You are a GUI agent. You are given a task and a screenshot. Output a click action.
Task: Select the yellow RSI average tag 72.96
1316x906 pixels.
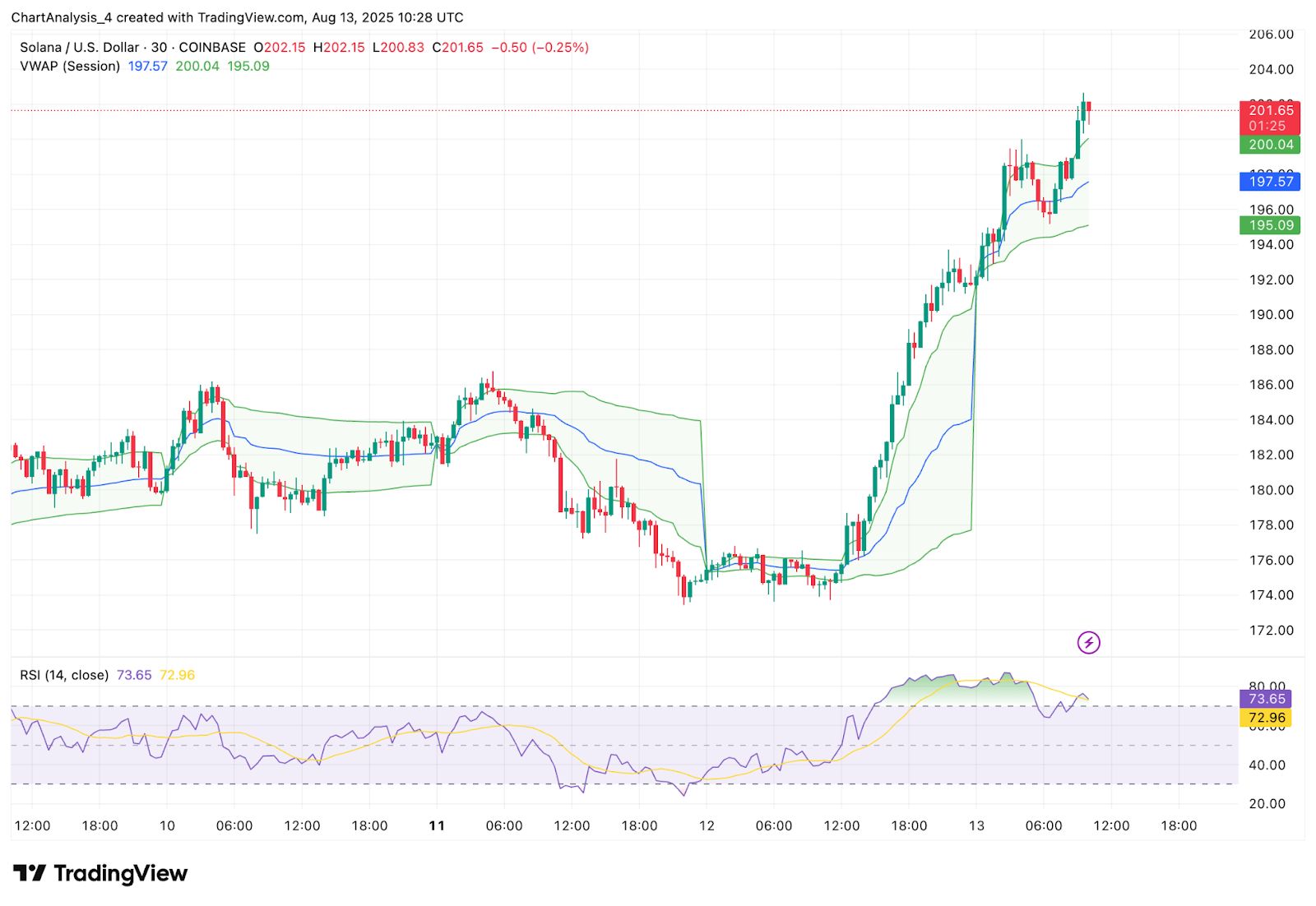tap(1266, 718)
